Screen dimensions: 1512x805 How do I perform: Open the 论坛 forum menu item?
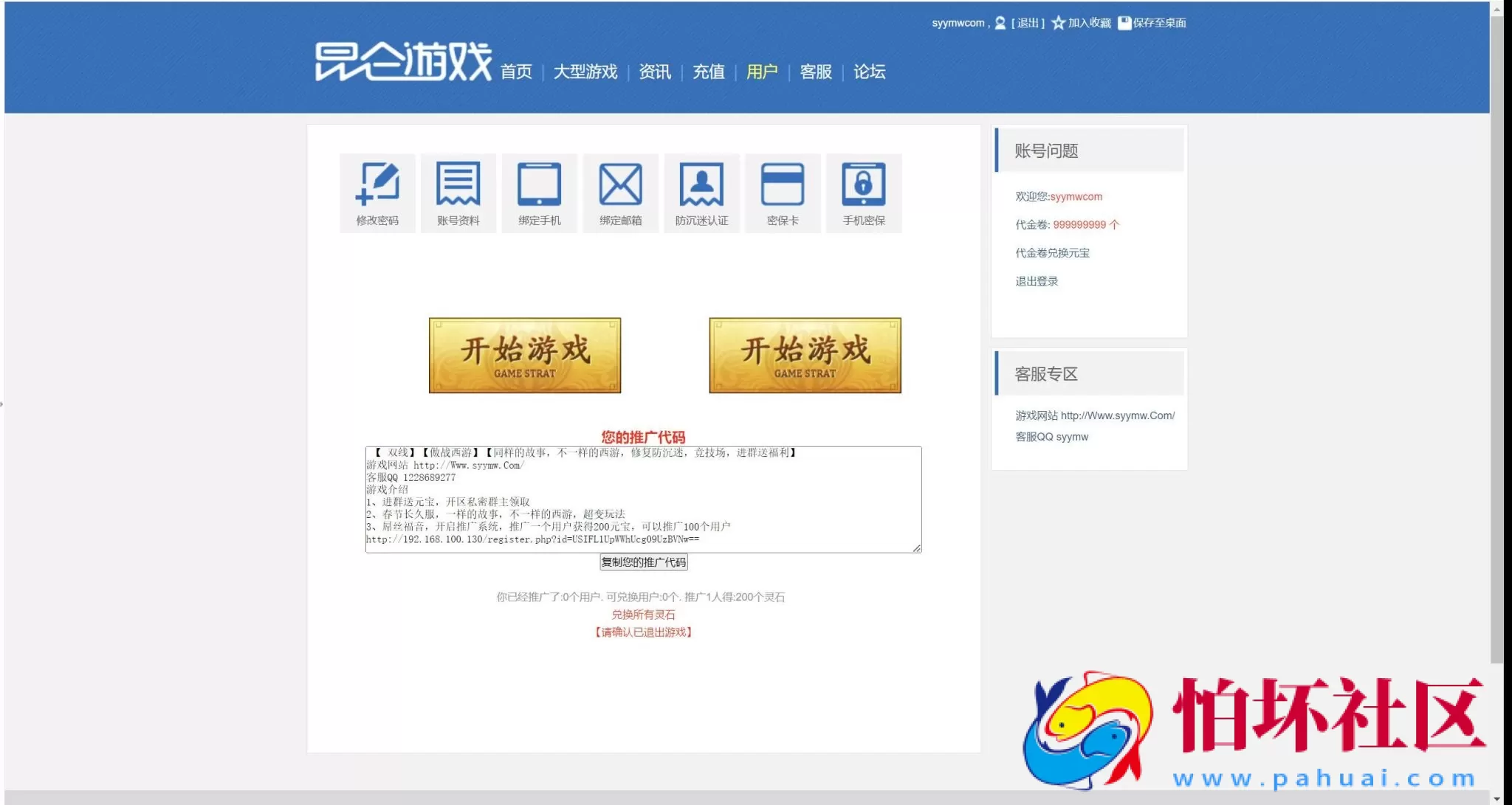[x=869, y=72]
